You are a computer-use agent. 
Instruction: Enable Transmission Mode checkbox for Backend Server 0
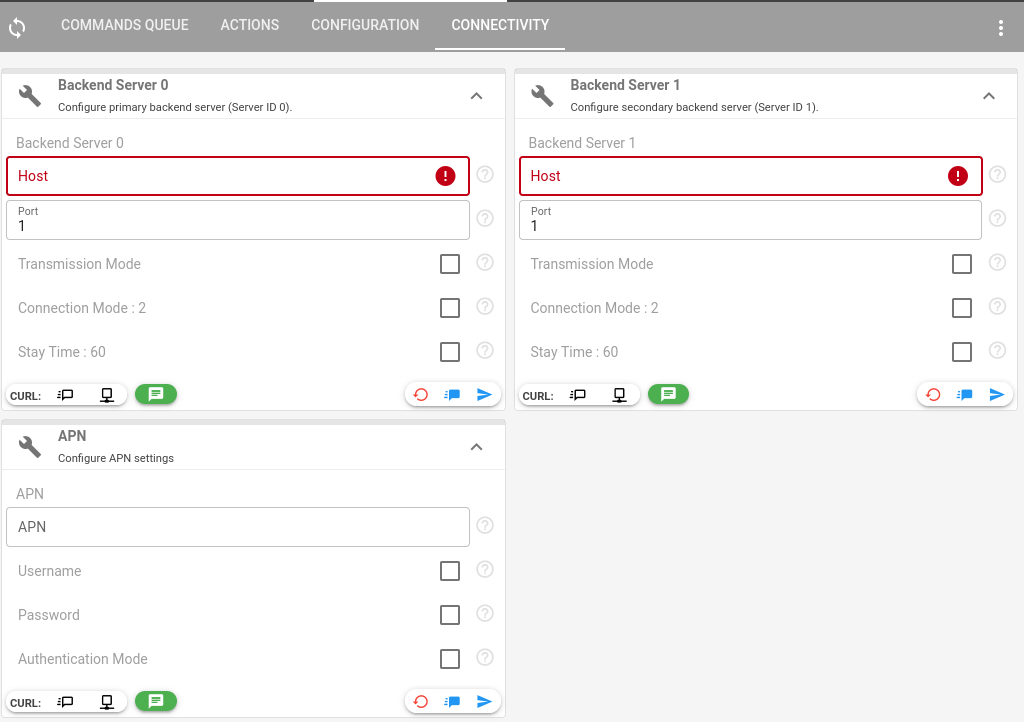tap(450, 264)
